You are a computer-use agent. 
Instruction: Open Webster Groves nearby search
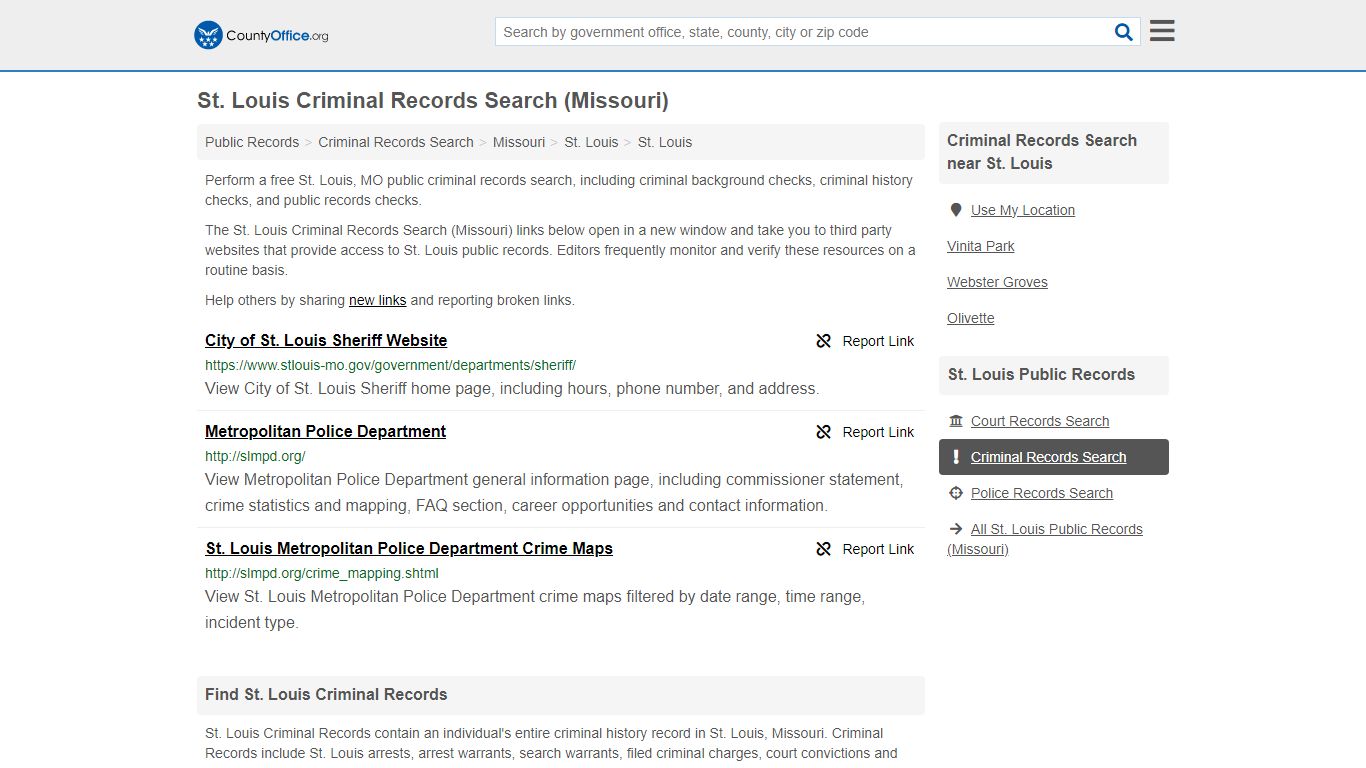(x=997, y=282)
